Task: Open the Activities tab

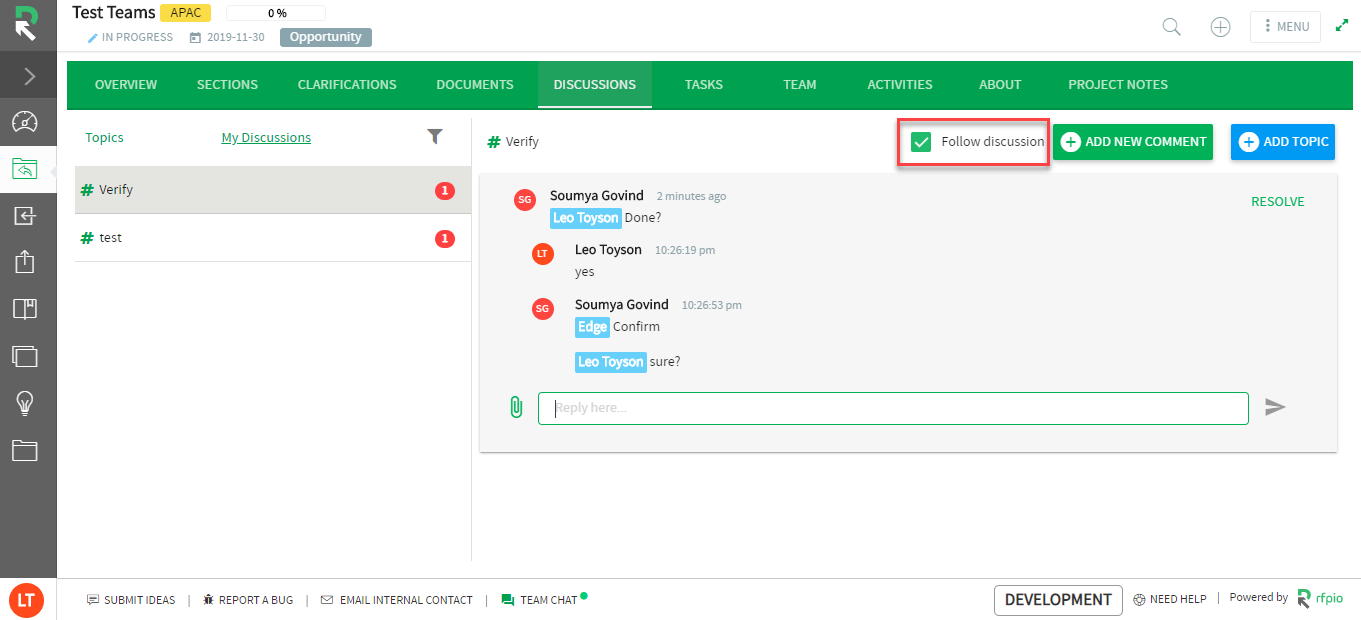Action: point(900,85)
